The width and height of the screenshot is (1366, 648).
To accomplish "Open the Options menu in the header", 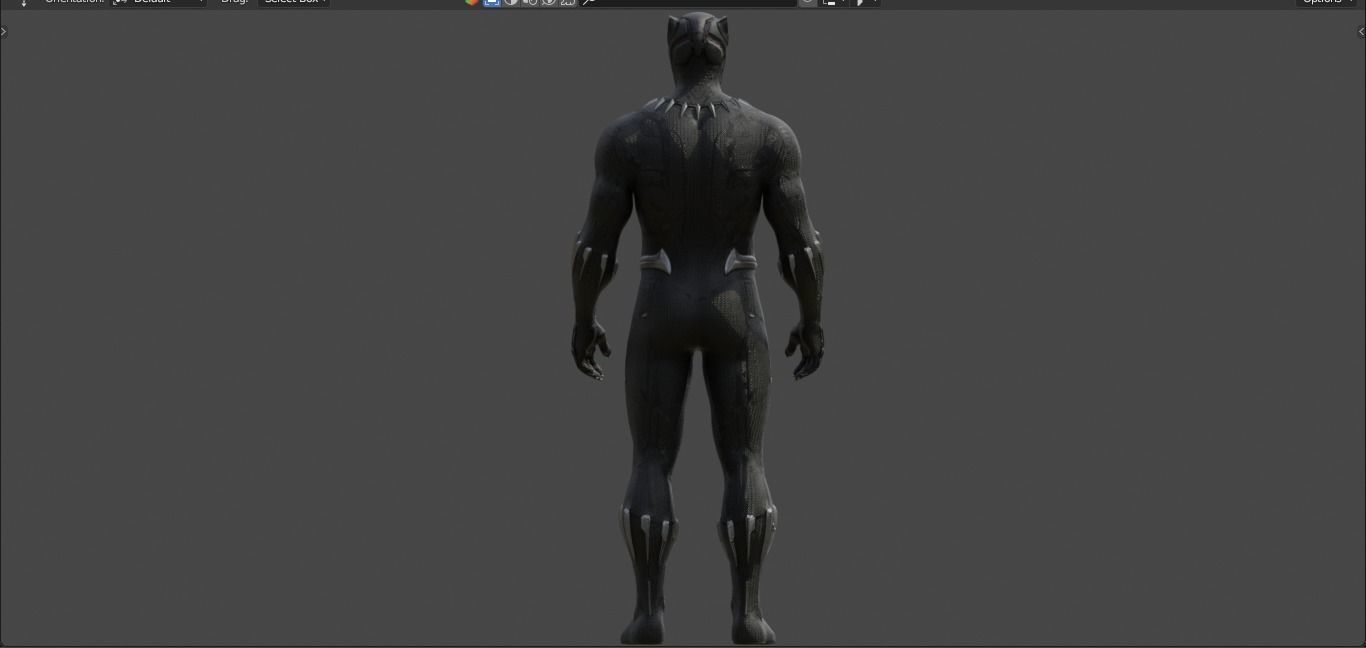I will (1325, 1).
